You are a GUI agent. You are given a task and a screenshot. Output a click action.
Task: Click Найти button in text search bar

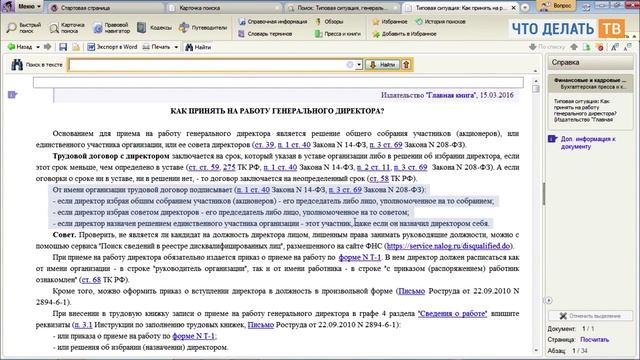tap(382, 64)
